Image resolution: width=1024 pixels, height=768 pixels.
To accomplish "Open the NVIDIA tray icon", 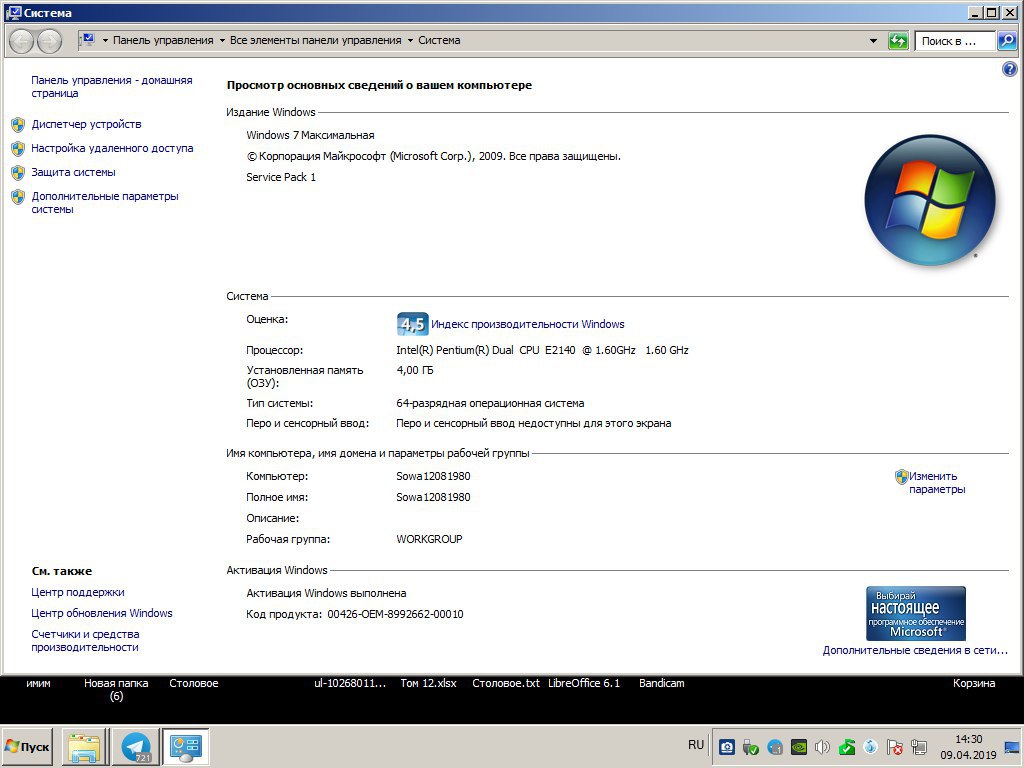I will point(798,746).
